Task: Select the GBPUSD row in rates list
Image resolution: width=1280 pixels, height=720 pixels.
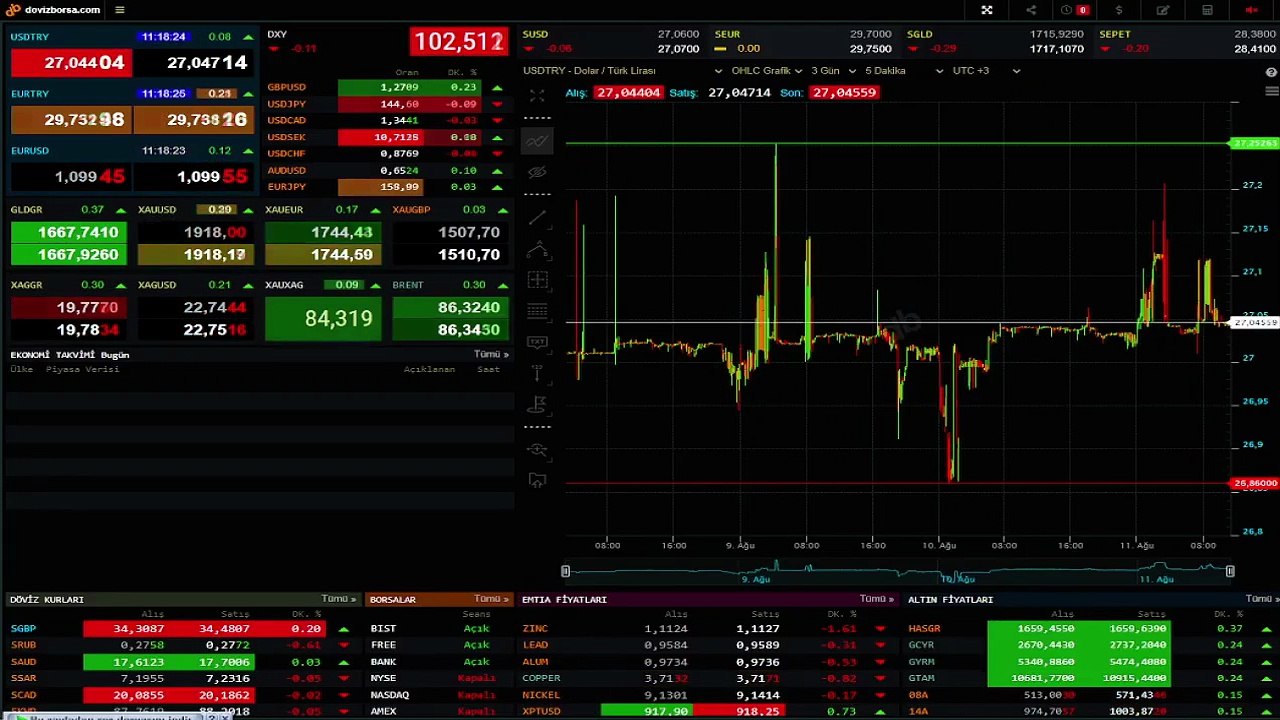Action: [x=385, y=87]
